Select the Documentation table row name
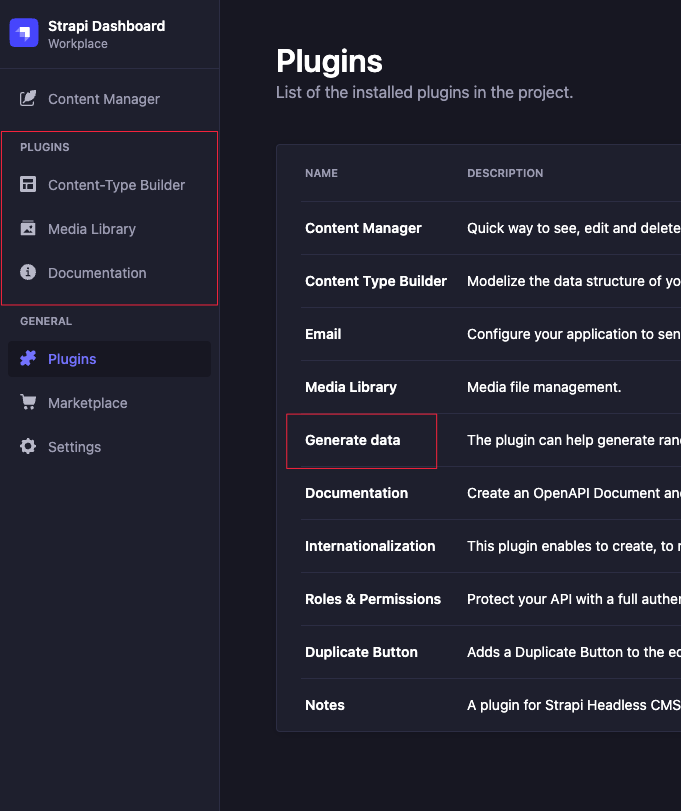 [x=356, y=493]
